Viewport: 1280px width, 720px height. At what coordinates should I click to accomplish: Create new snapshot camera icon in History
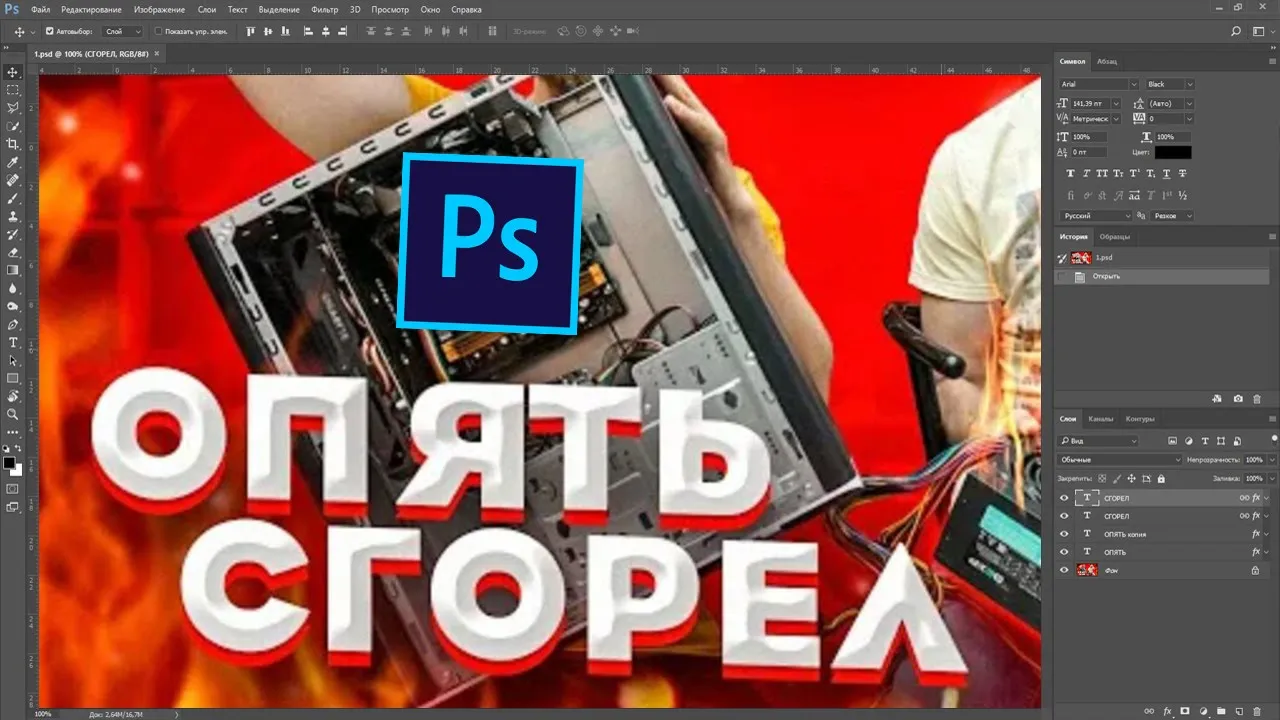[x=1238, y=398]
